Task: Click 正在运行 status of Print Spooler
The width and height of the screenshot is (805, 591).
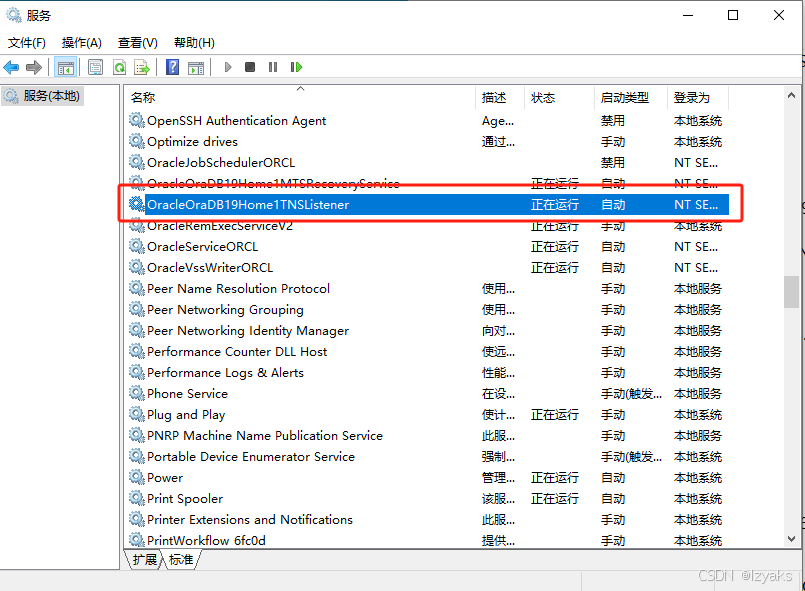Action: click(x=554, y=499)
